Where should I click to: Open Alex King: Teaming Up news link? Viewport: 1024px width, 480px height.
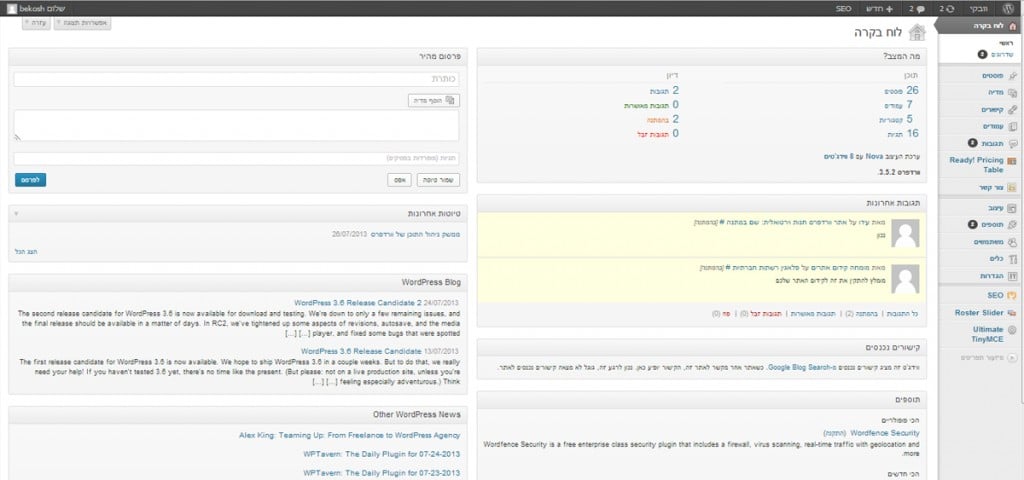[x=349, y=435]
